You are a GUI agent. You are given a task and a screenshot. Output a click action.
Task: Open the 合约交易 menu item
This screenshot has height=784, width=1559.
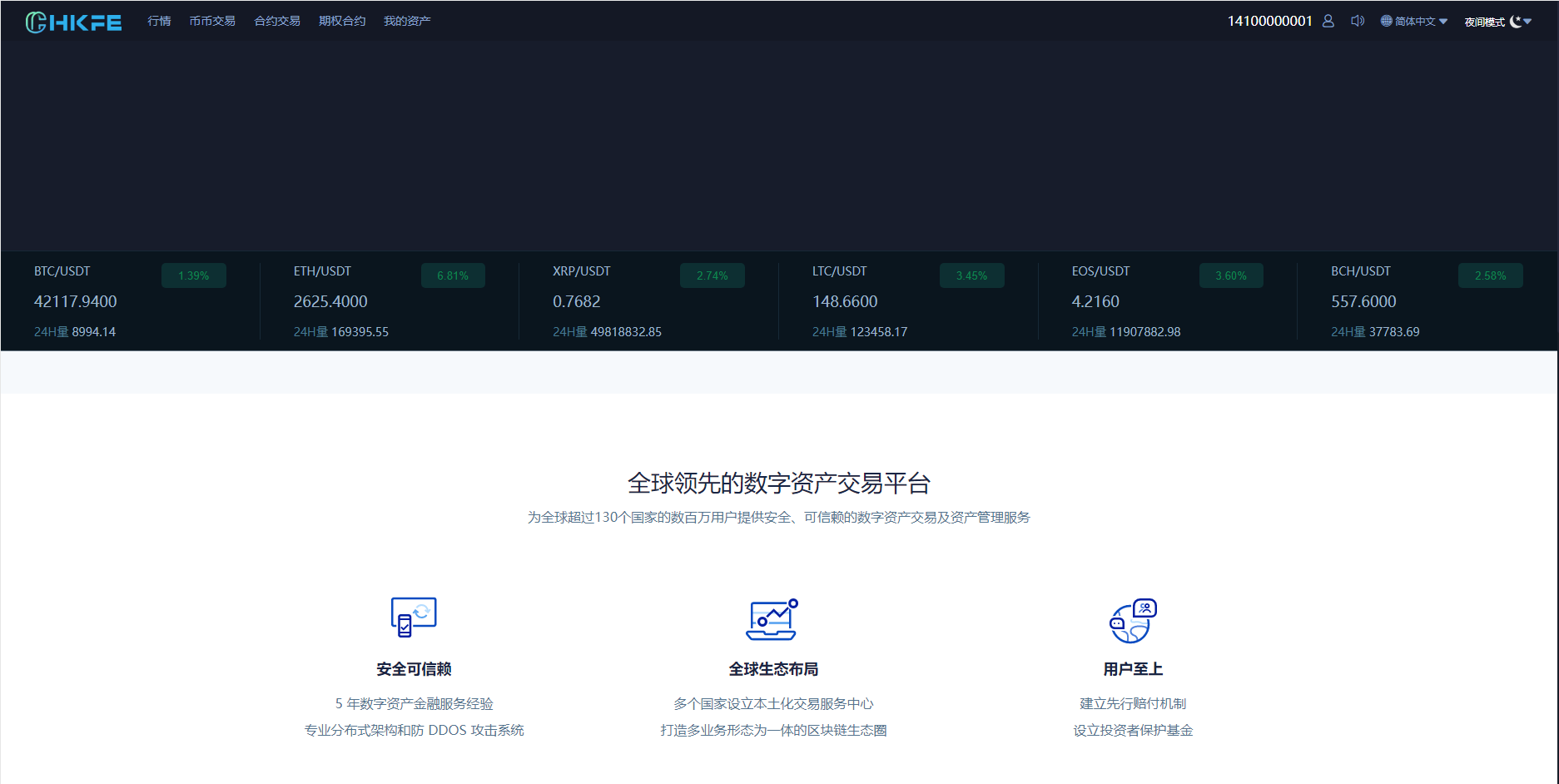(276, 20)
